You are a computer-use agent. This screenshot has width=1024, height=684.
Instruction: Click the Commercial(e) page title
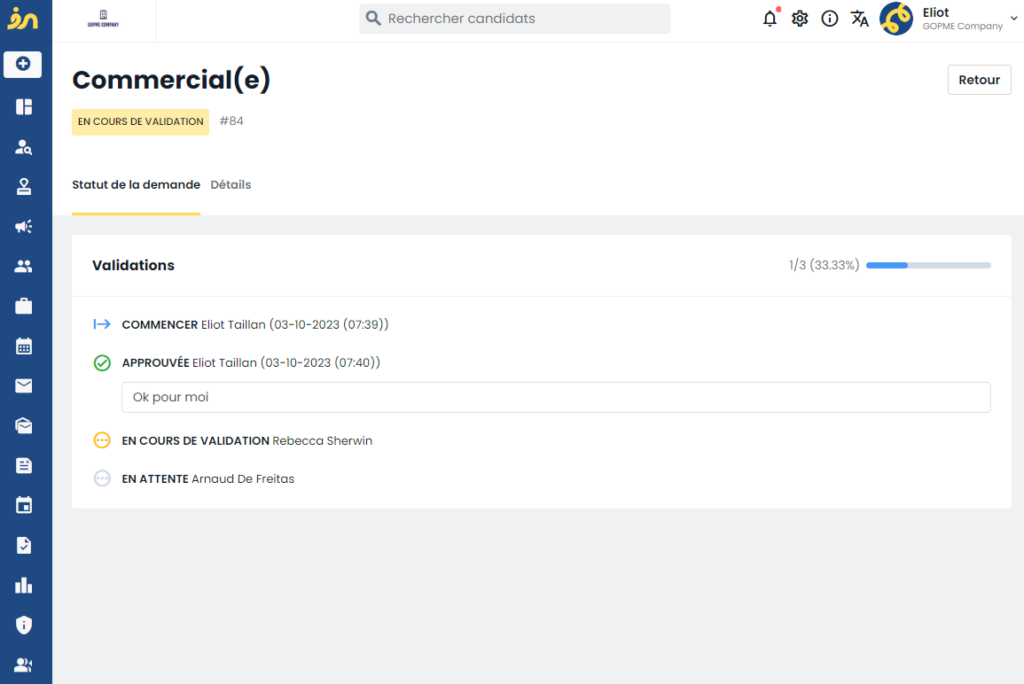tap(171, 80)
